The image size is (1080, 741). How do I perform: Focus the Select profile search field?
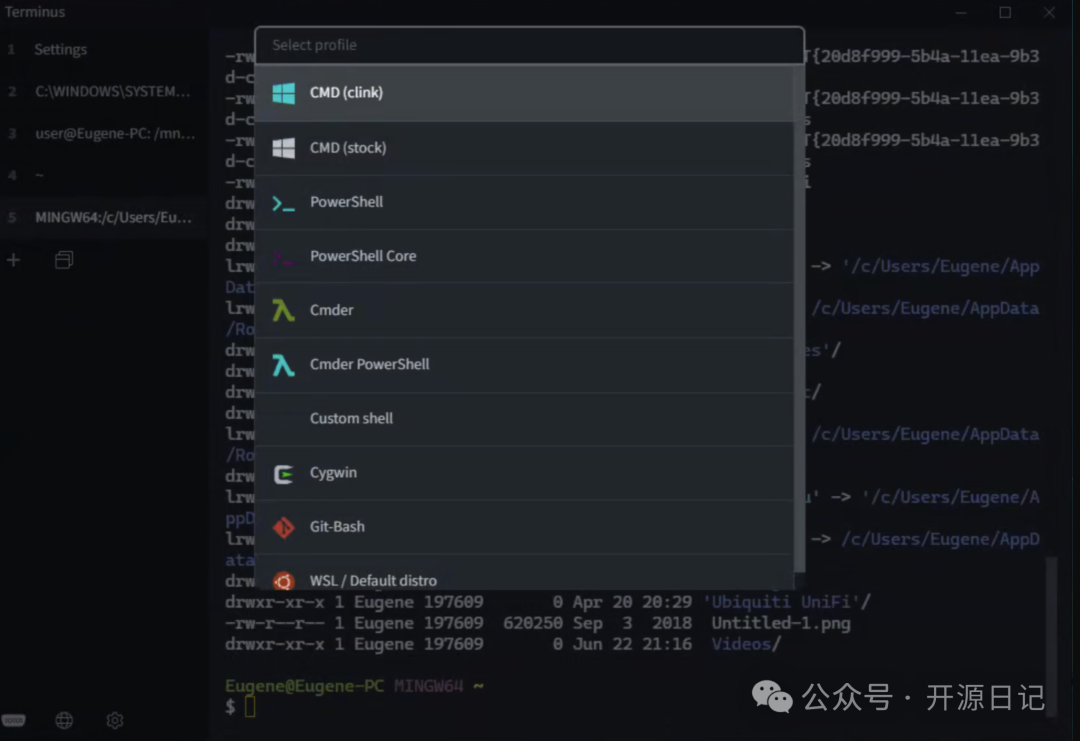click(x=529, y=45)
